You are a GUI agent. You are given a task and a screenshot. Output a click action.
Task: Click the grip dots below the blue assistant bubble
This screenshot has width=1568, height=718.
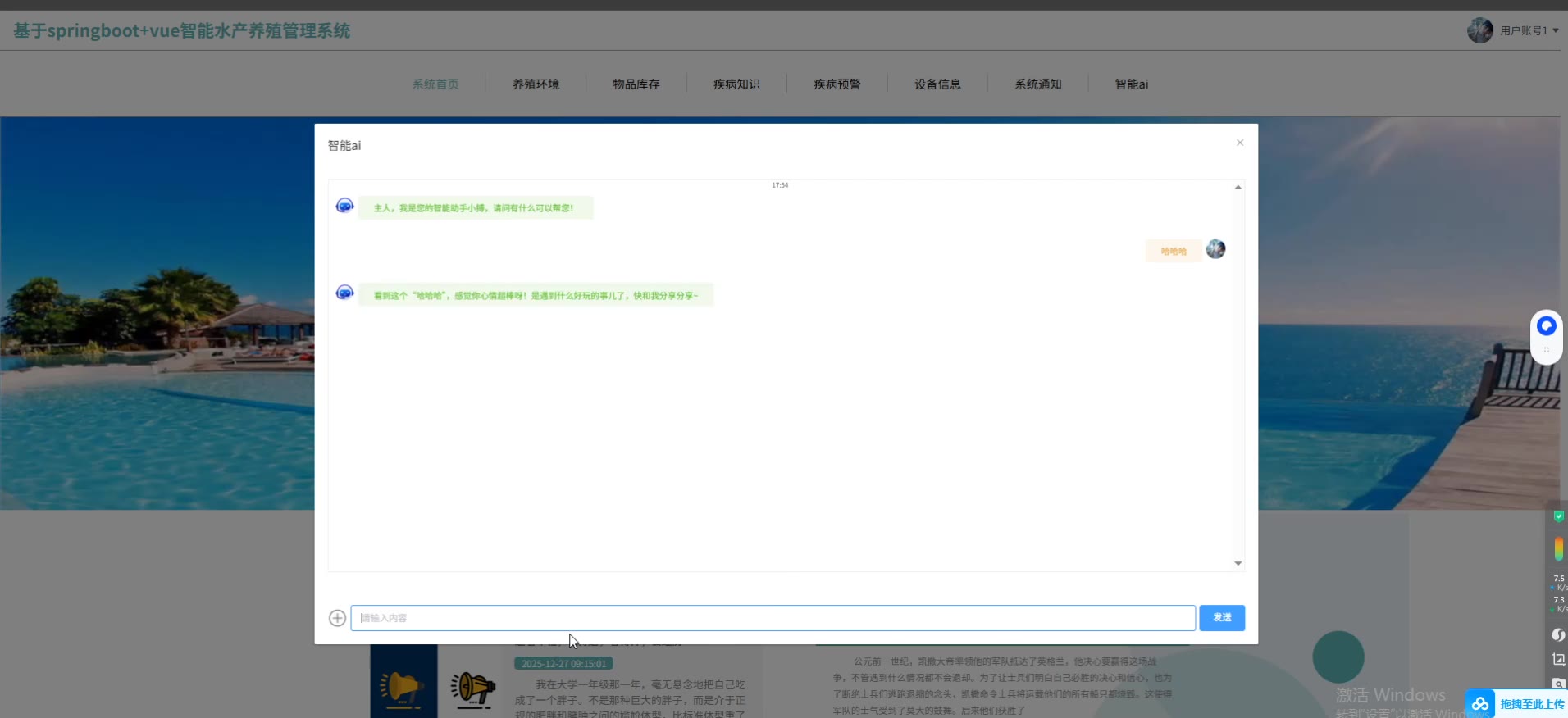[x=1546, y=350]
